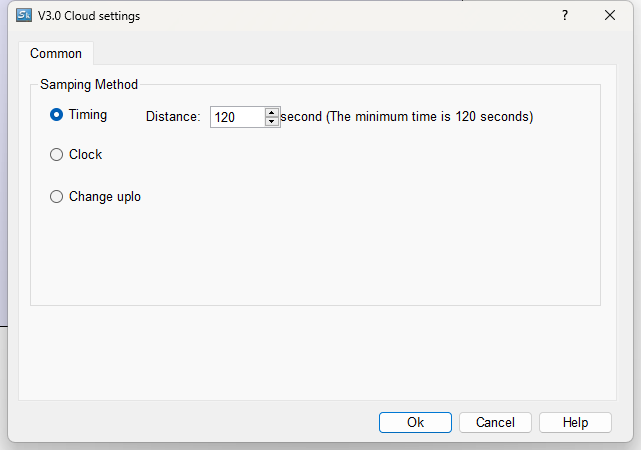The width and height of the screenshot is (641, 450).
Task: Open Help using the bottom Help button
Action: (x=575, y=422)
